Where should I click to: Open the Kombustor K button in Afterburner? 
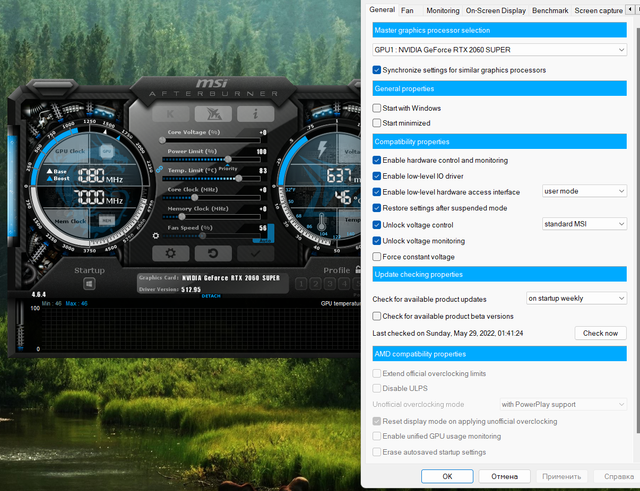click(171, 114)
